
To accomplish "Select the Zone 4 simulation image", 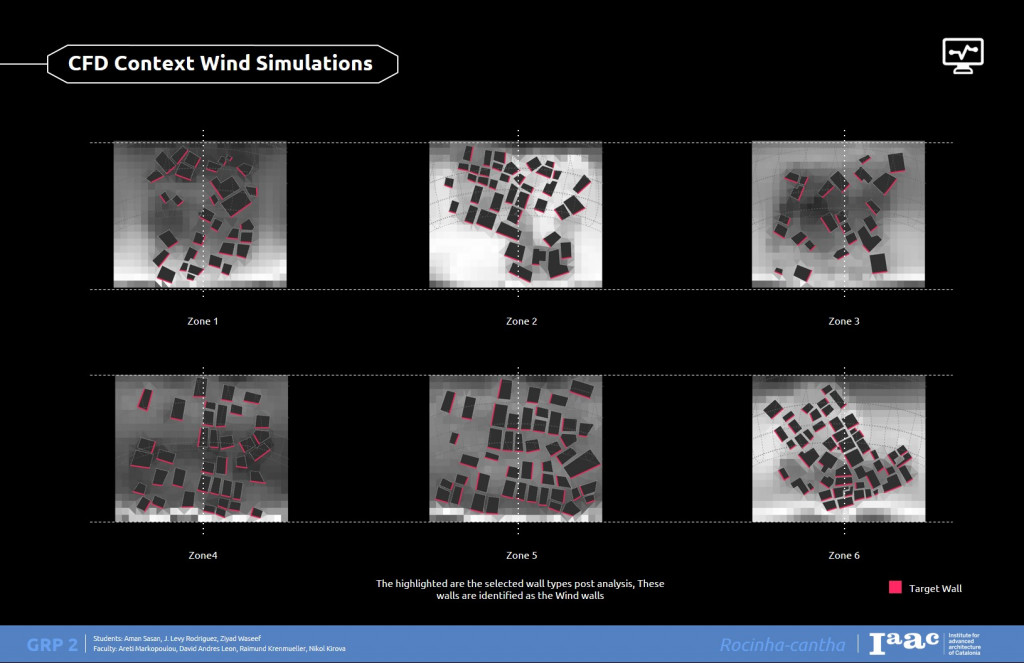I will [x=200, y=448].
